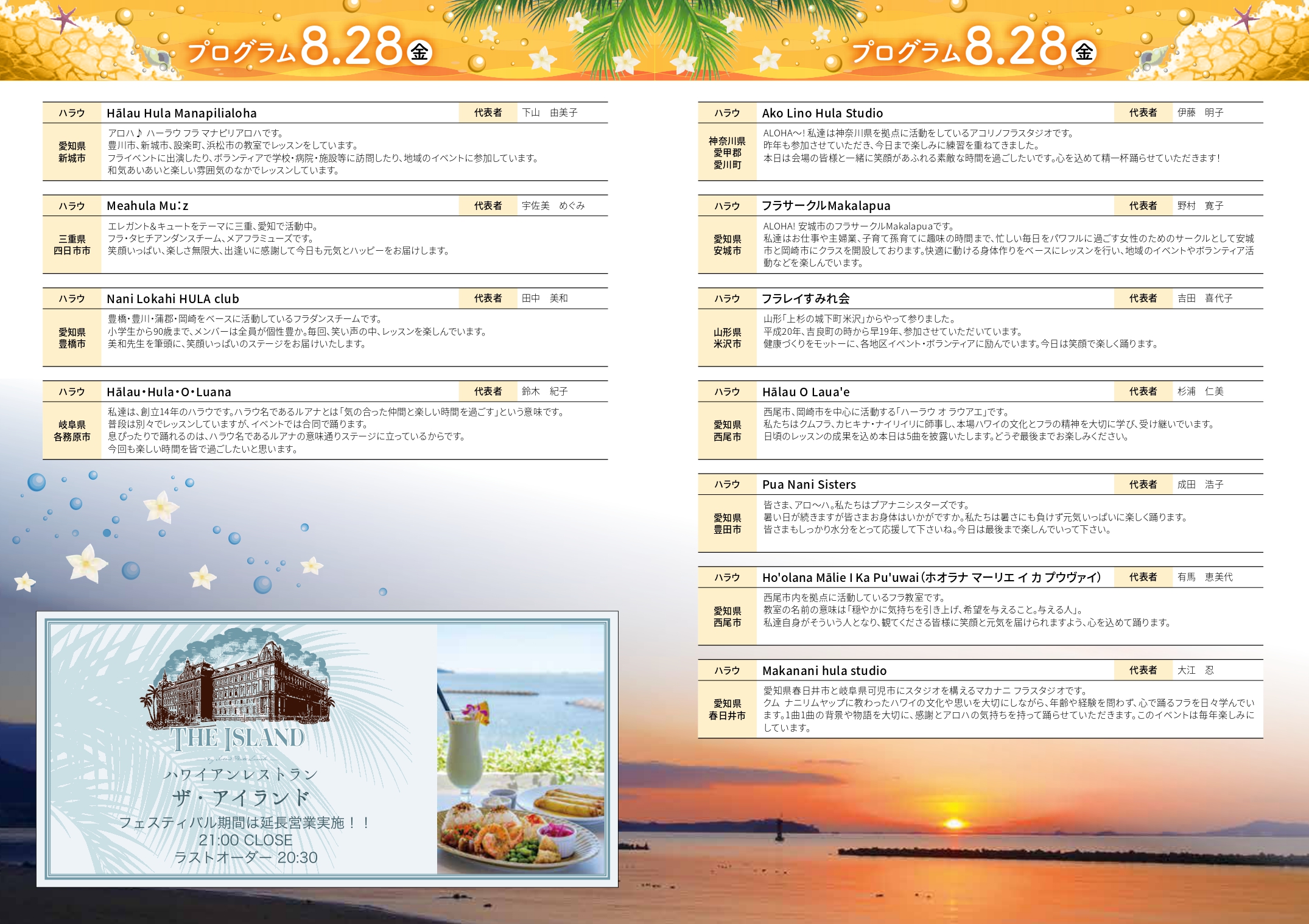Click the 金 circle icon in left header
The height and width of the screenshot is (924, 1309).
(419, 52)
